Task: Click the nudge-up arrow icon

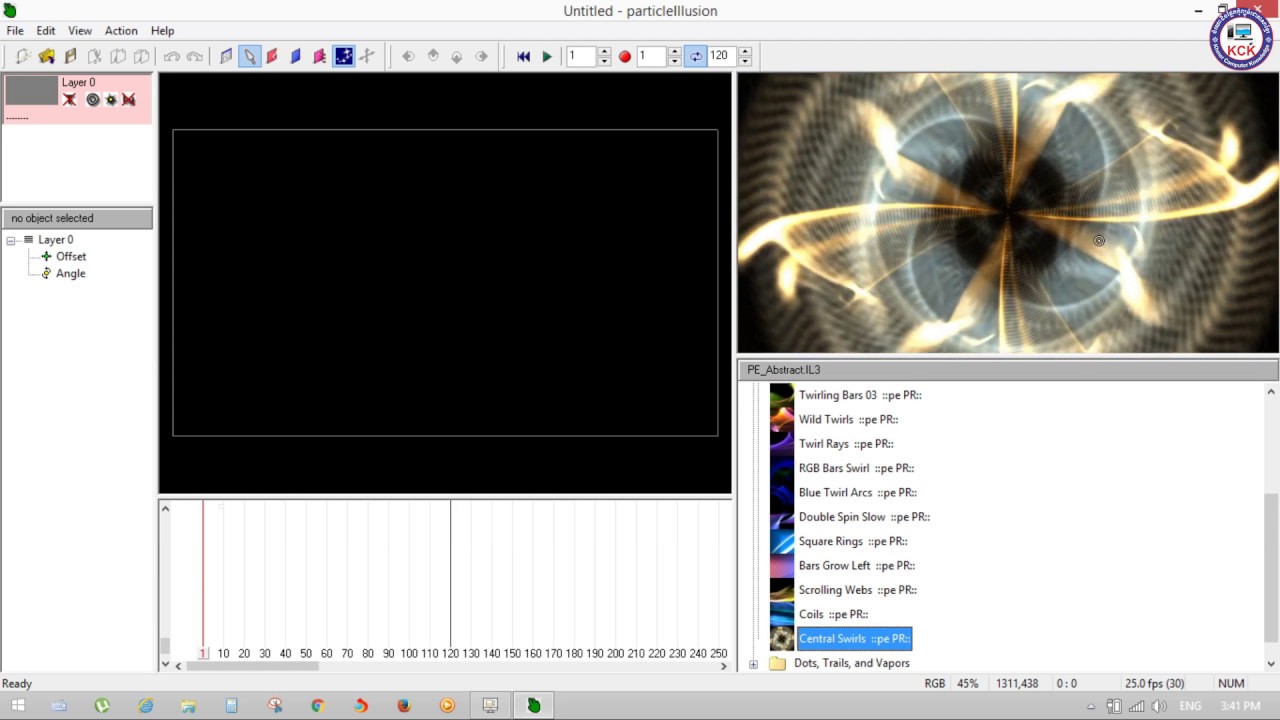Action: click(x=433, y=57)
